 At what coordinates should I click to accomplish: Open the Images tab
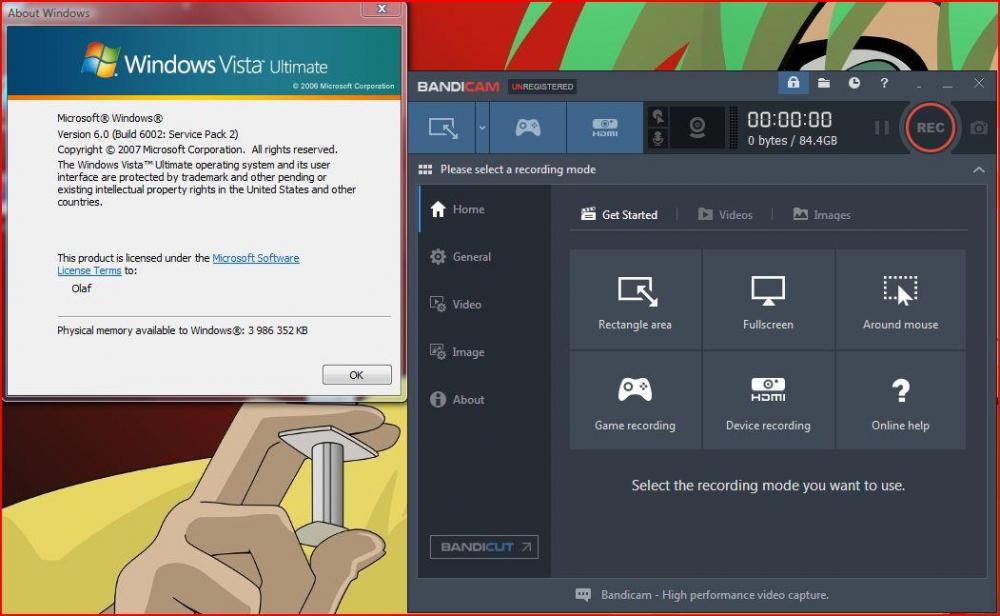tap(822, 214)
